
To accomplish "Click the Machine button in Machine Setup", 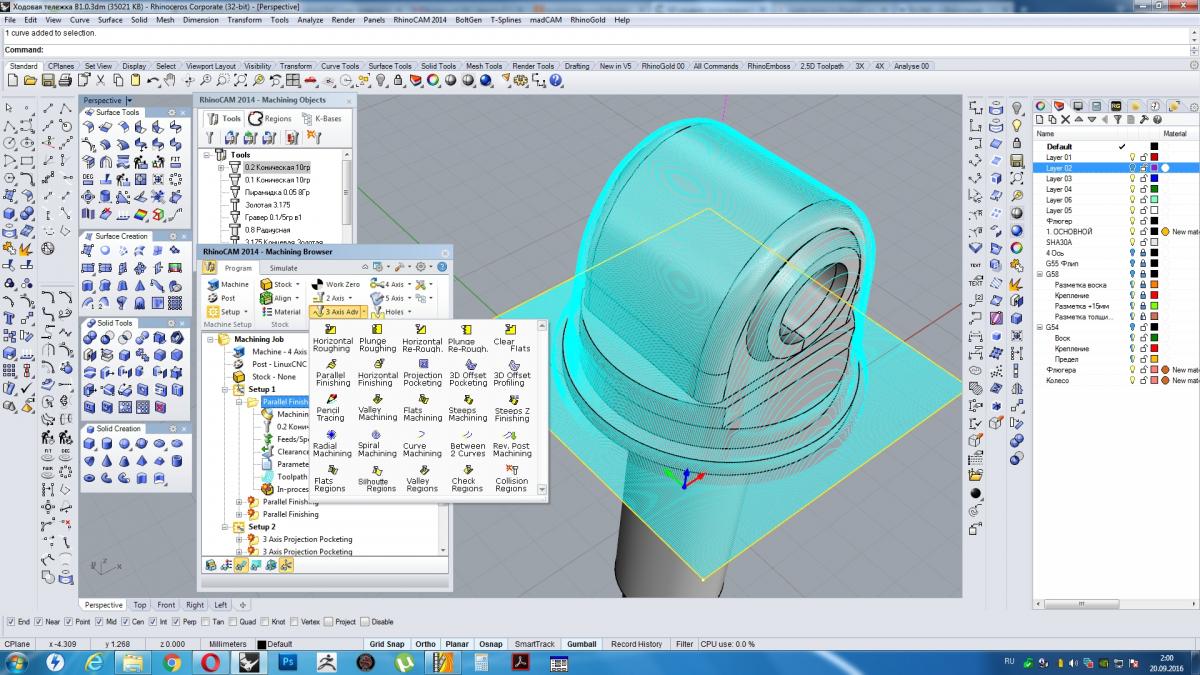I will click(x=228, y=284).
